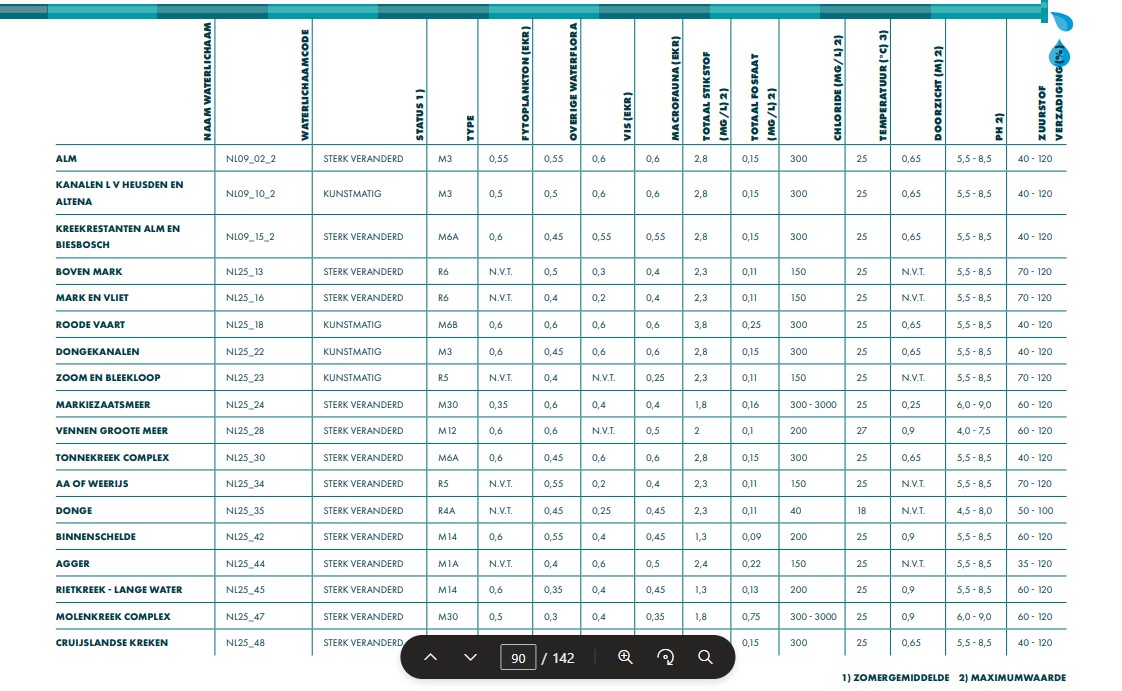This screenshot has height=691, width=1122.
Task: Select the 4,0 - 7,5 pH value
Action: 974,431
